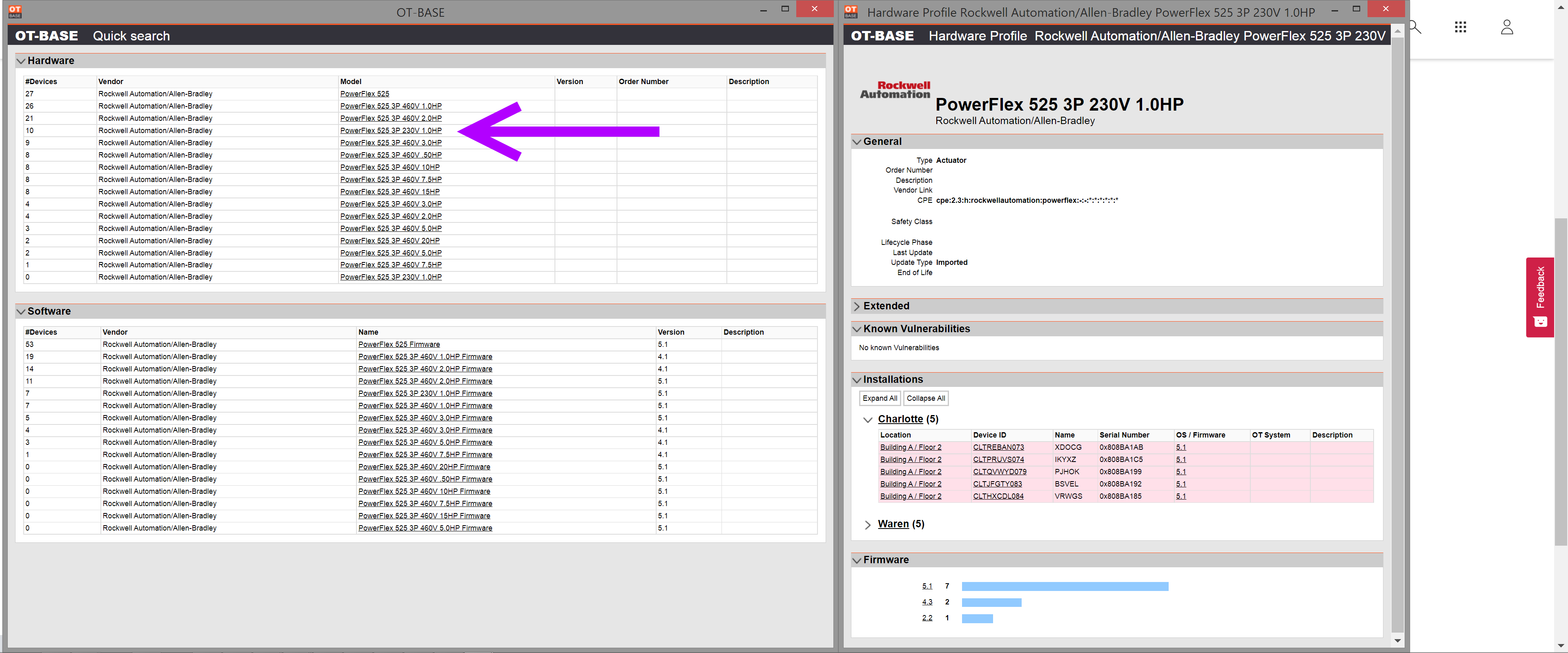The height and width of the screenshot is (653, 1568).
Task: Open device ID CLTQVWYD079
Action: (x=999, y=472)
